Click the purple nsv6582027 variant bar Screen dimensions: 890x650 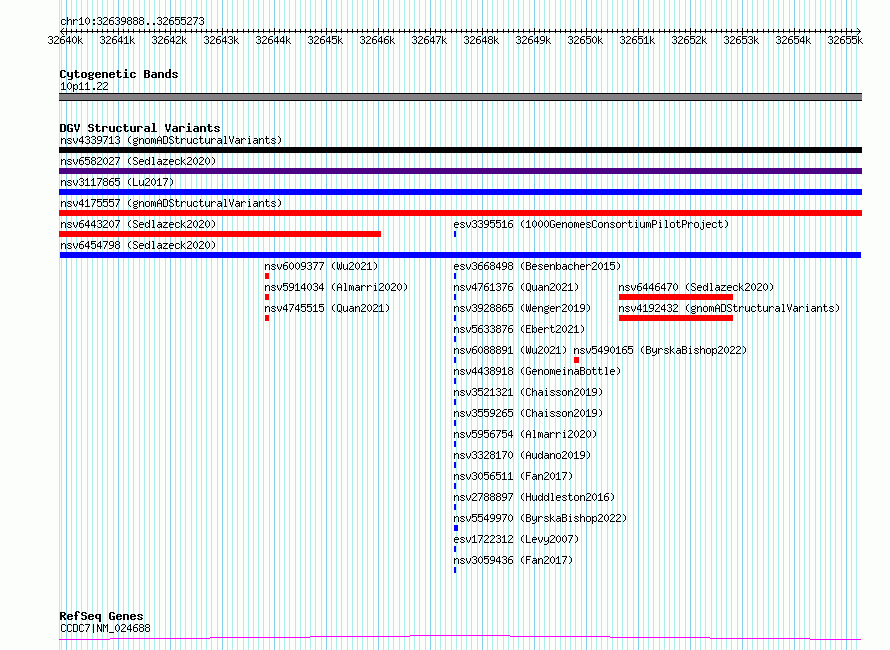[460, 171]
